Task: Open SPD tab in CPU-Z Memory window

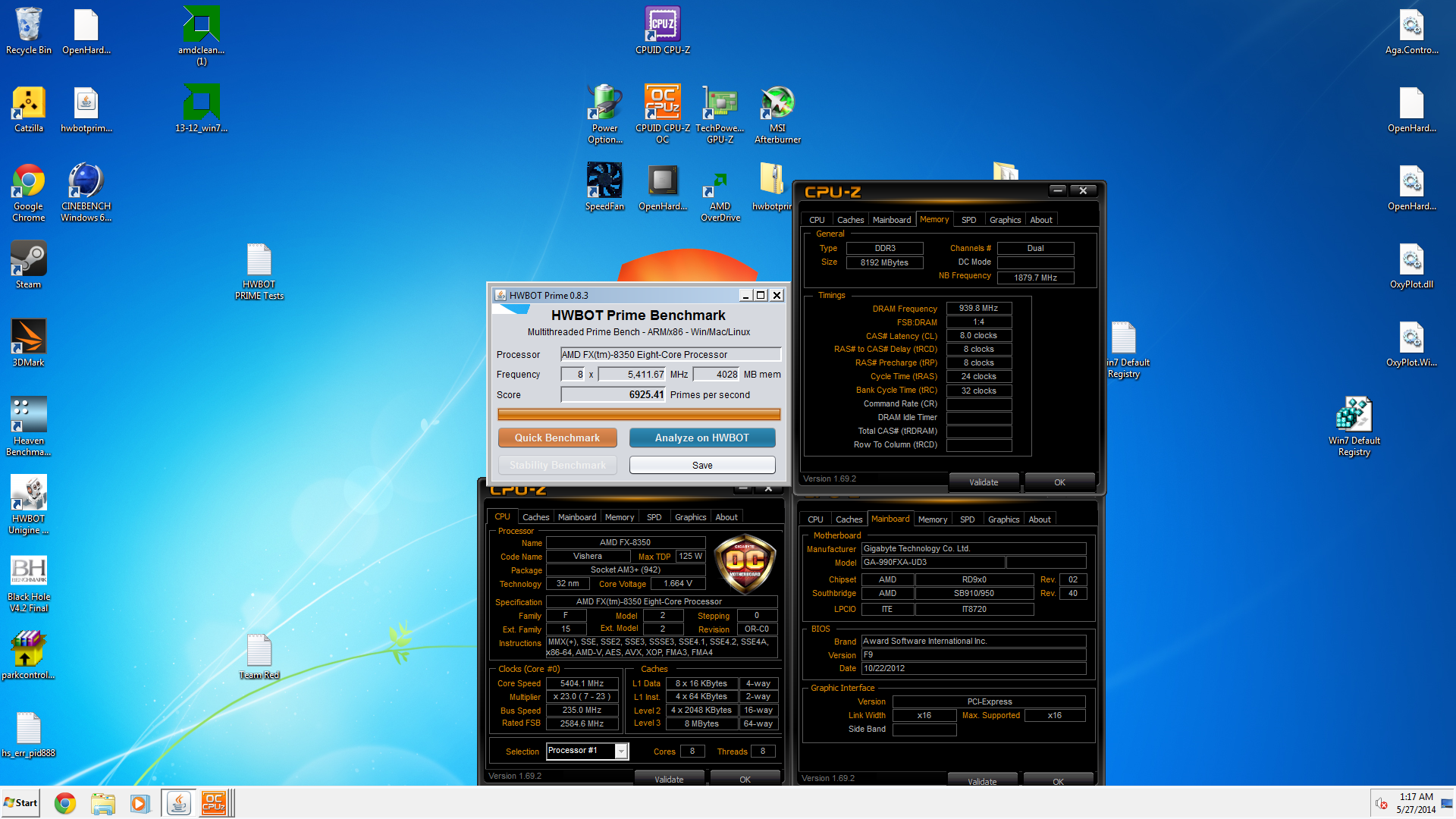Action: [x=968, y=220]
